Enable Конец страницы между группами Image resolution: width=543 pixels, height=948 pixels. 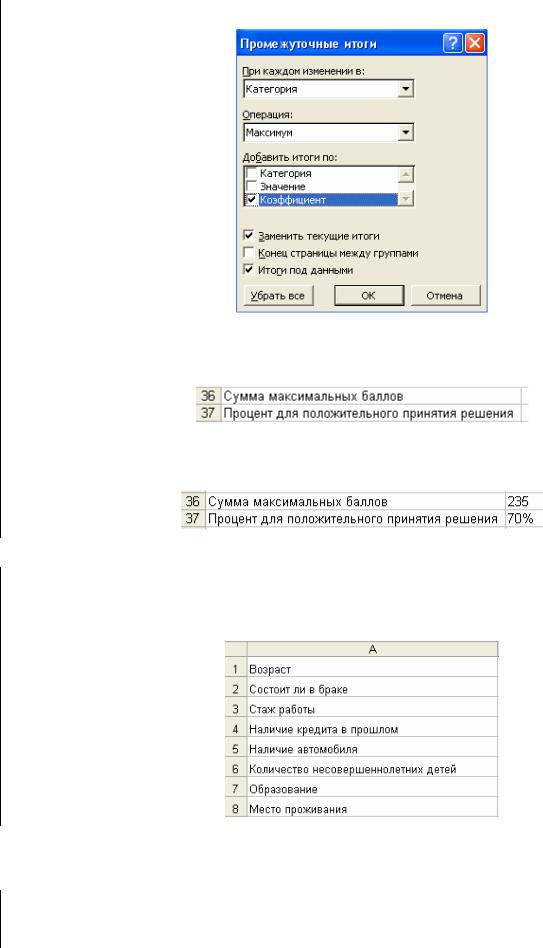[249, 253]
